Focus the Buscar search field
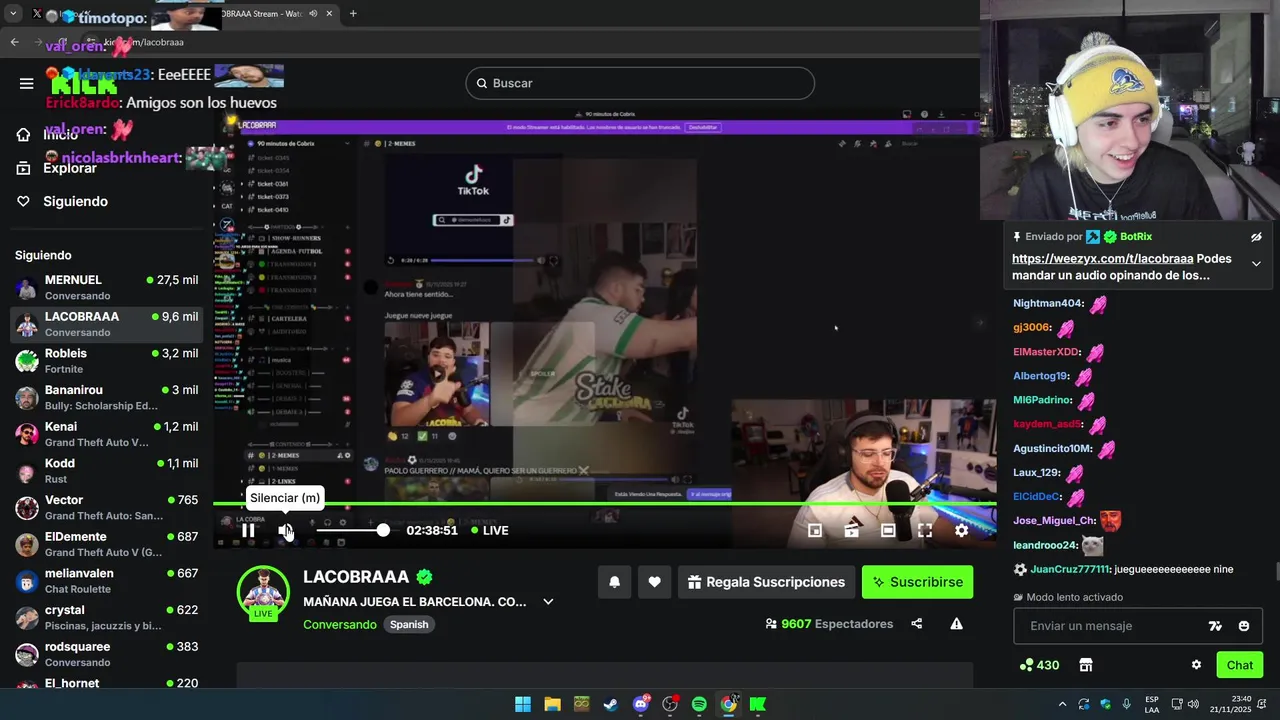The image size is (1280, 720). click(640, 83)
